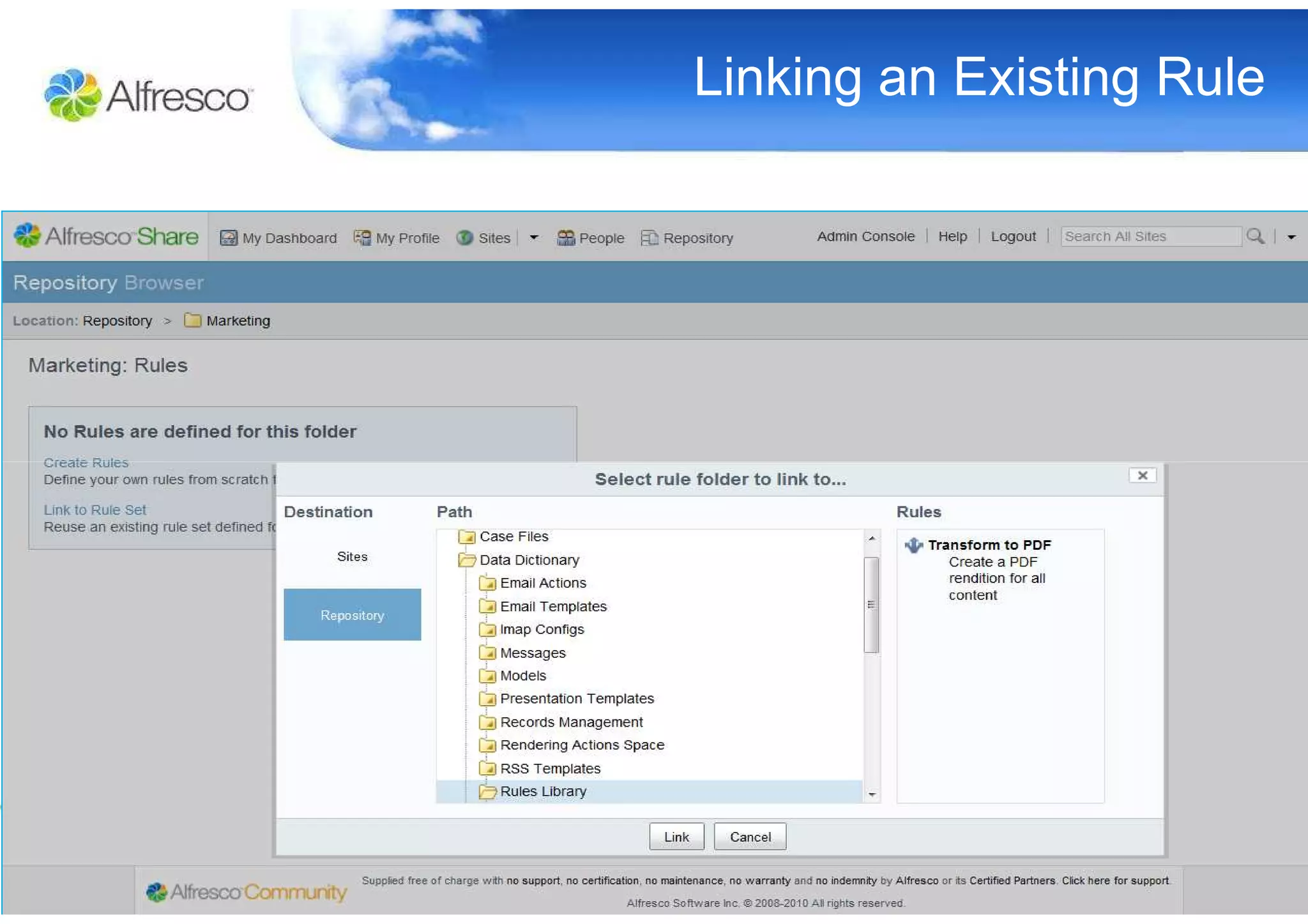Click the Email Actions folder icon
1308x924 pixels.
pos(487,583)
